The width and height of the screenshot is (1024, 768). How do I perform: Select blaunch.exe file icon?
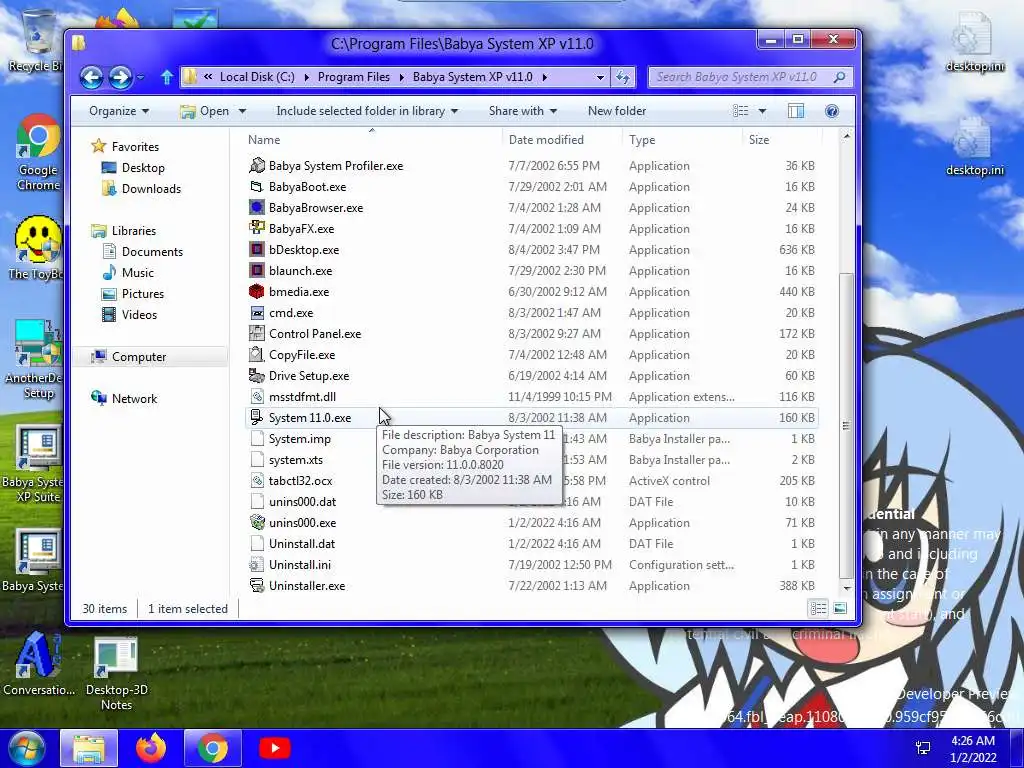coord(257,270)
